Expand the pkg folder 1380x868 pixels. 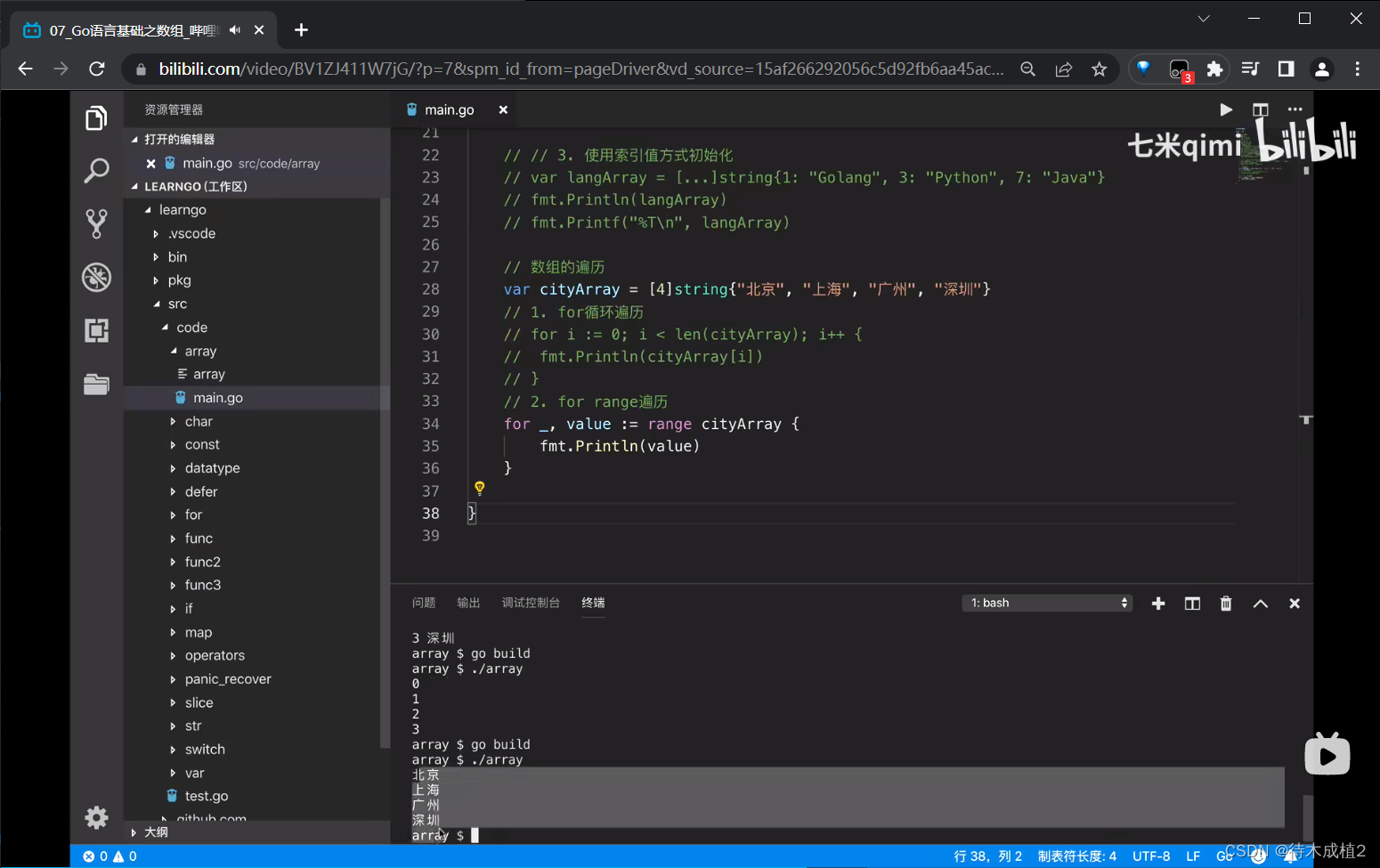point(157,280)
